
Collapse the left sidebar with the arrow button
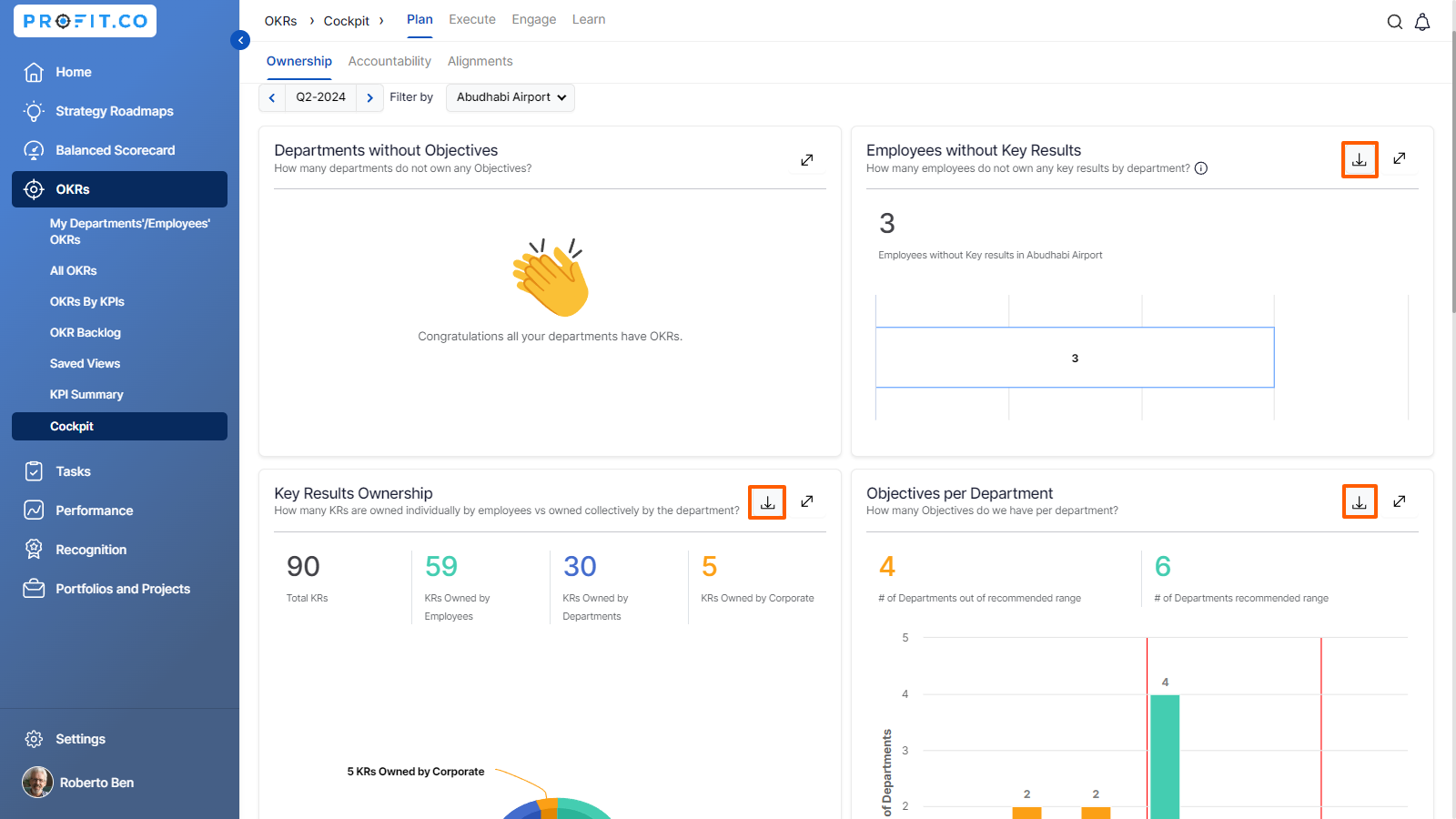click(240, 40)
